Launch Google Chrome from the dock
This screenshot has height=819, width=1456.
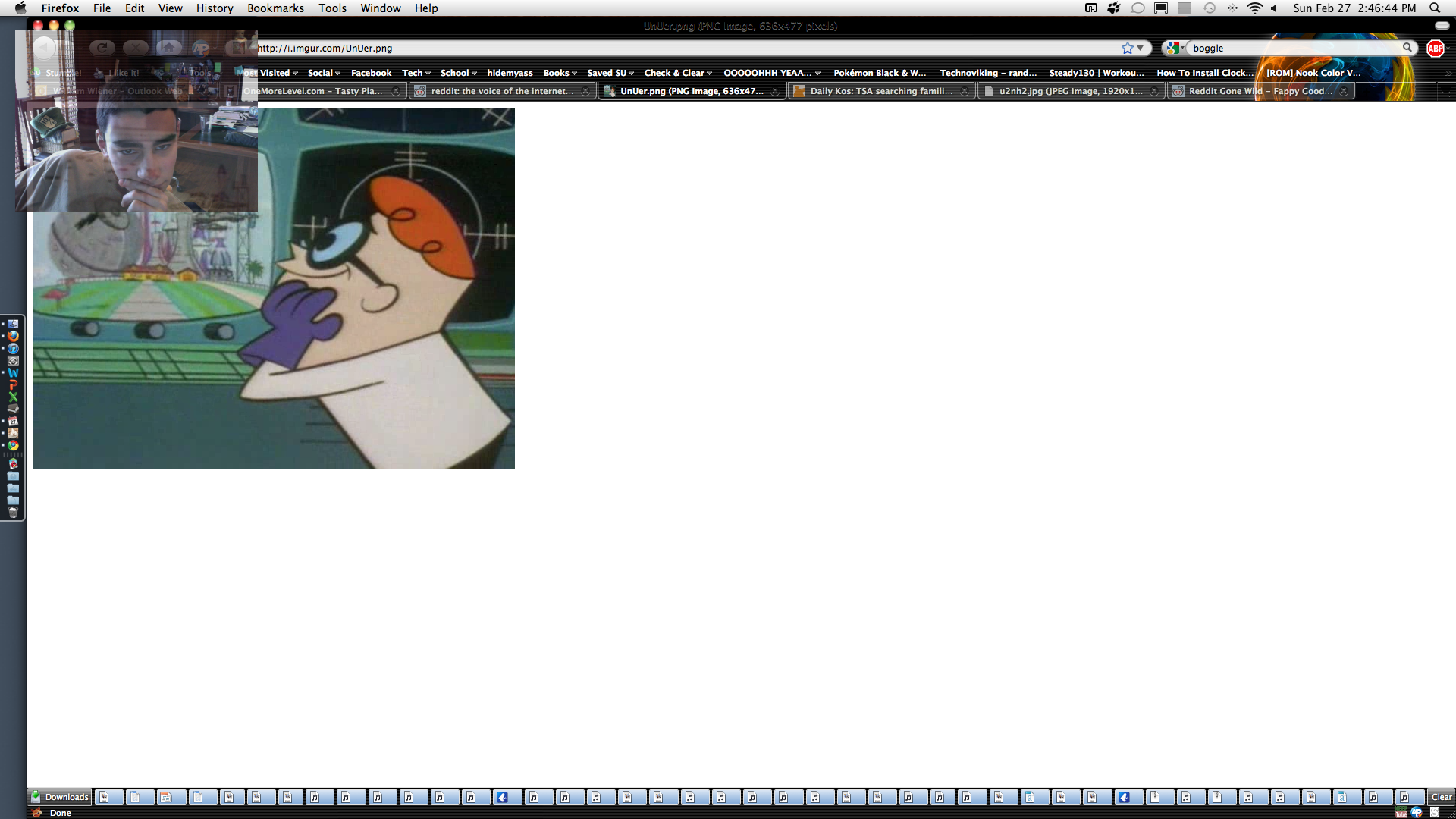pyautogui.click(x=13, y=445)
